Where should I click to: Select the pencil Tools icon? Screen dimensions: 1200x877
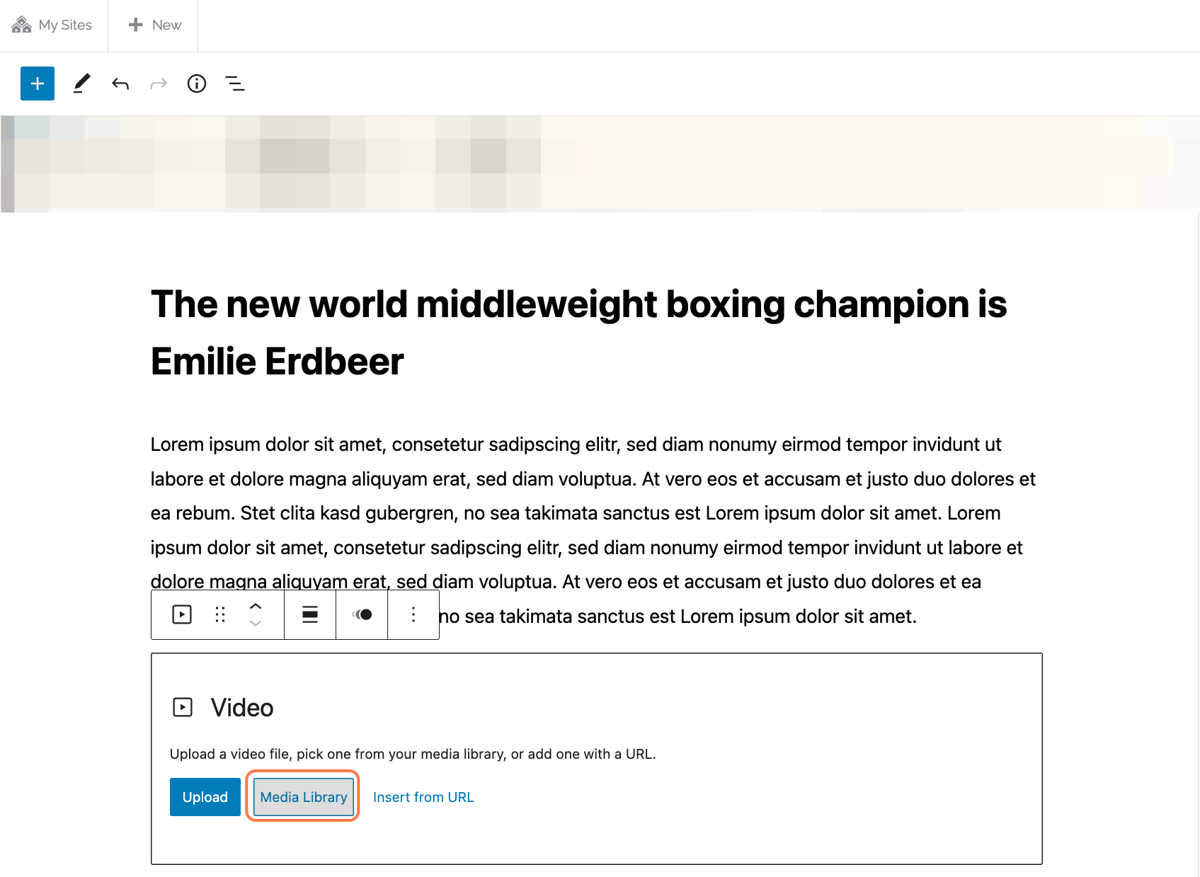[82, 84]
